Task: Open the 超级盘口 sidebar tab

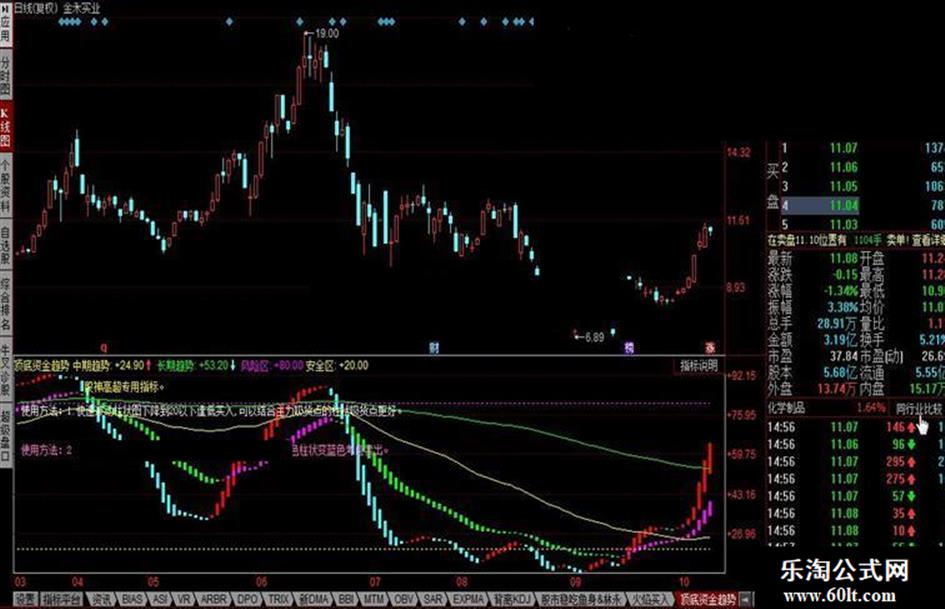Action: [x=5, y=435]
